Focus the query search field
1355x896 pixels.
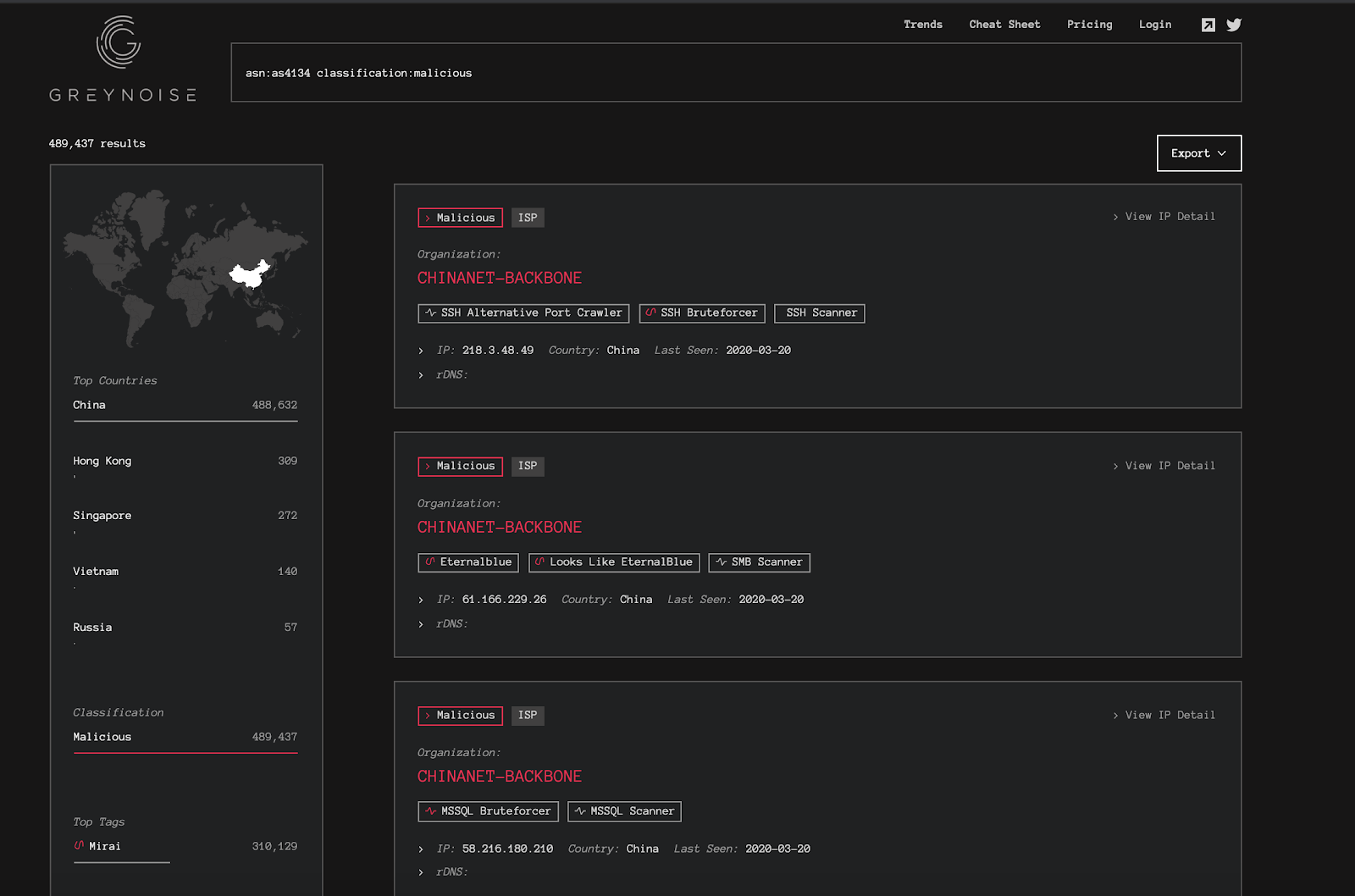click(x=736, y=73)
